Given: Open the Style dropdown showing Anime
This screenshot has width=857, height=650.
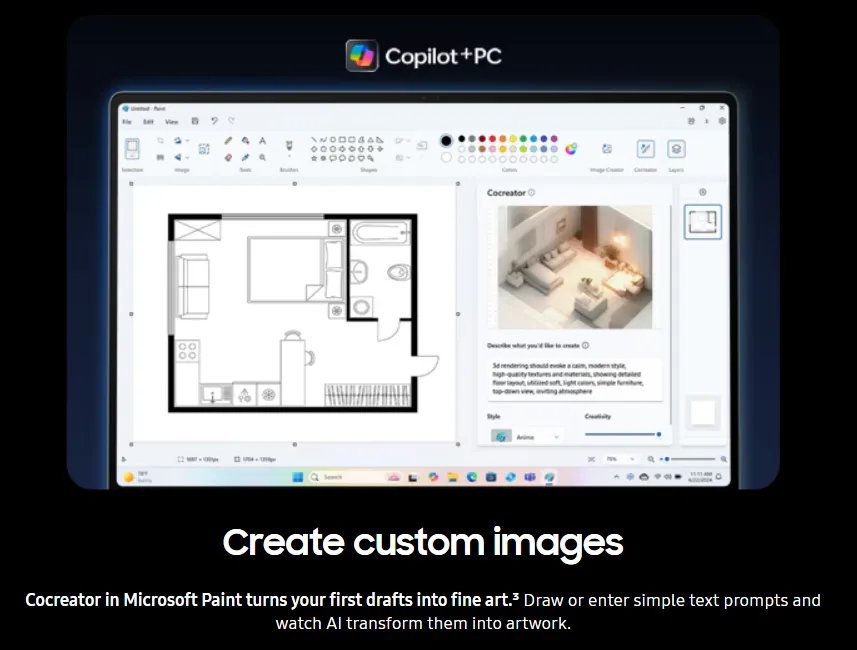Looking at the screenshot, I should pyautogui.click(x=525, y=437).
